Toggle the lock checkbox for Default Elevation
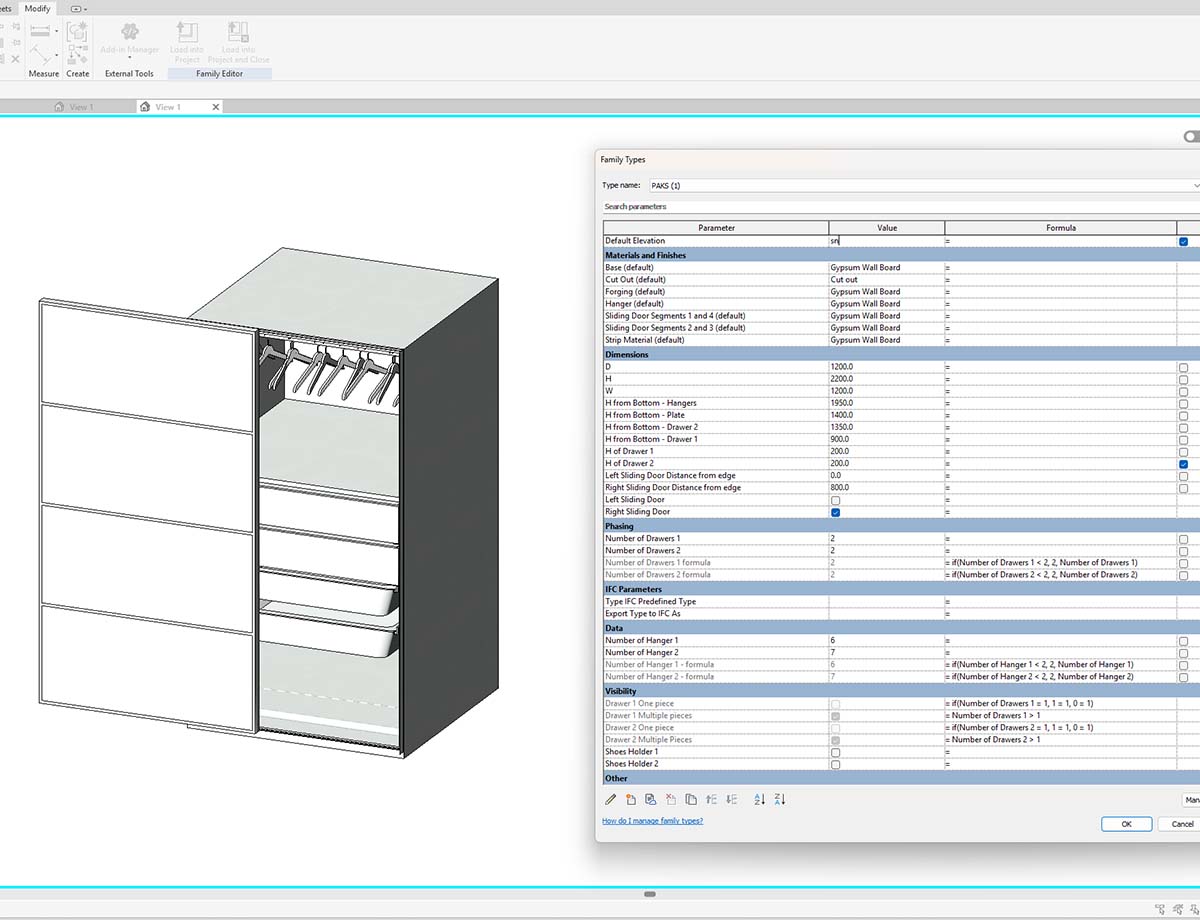 [1184, 241]
